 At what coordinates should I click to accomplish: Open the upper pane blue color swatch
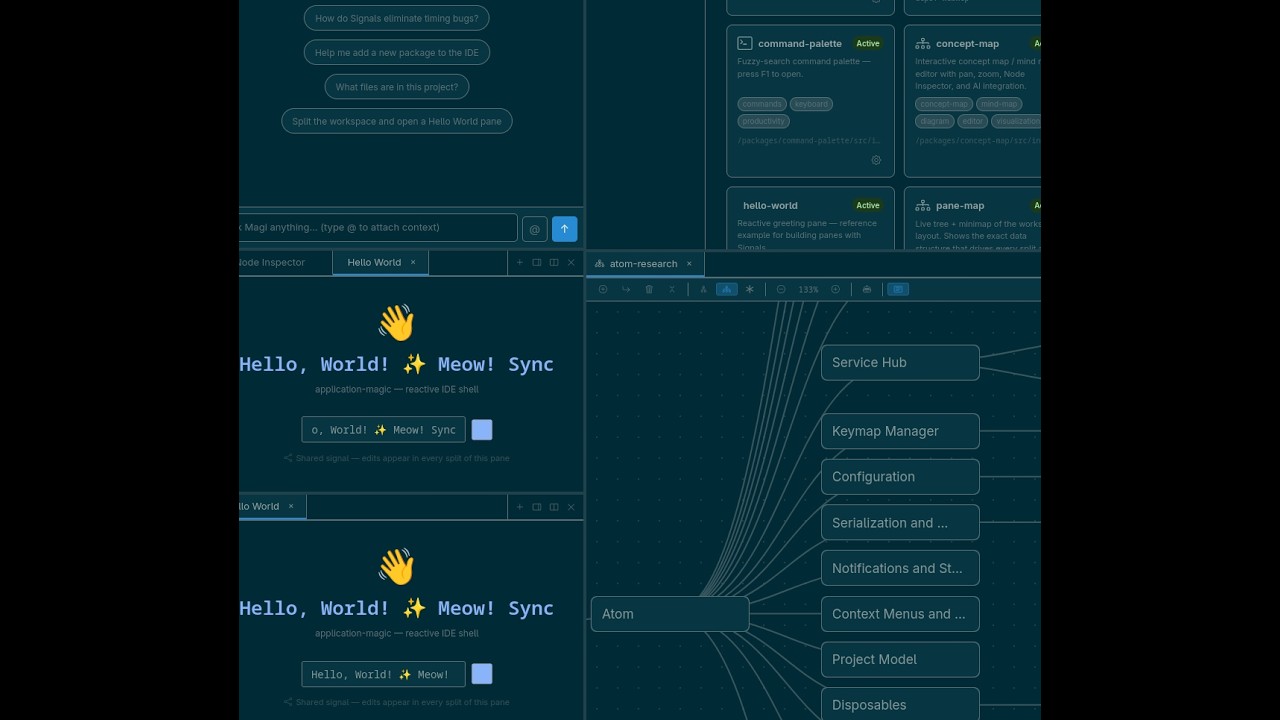tap(482, 430)
